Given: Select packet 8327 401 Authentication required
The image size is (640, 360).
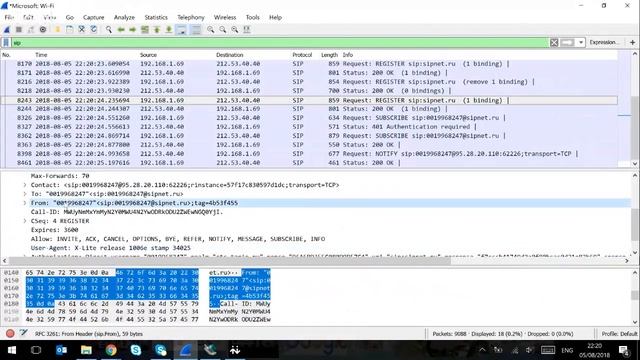Looking at the screenshot, I should click(309, 127).
